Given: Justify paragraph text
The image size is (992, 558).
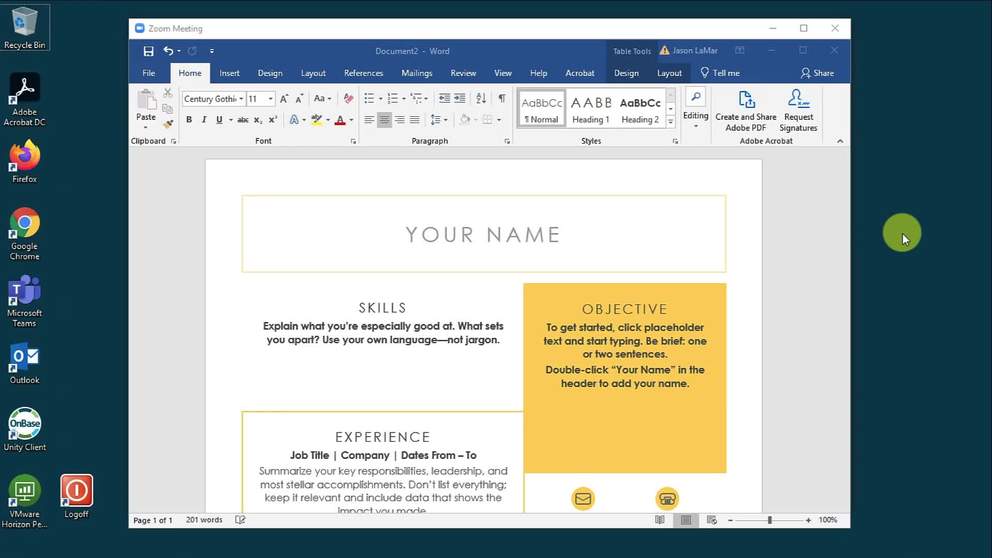Looking at the screenshot, I should [414, 120].
